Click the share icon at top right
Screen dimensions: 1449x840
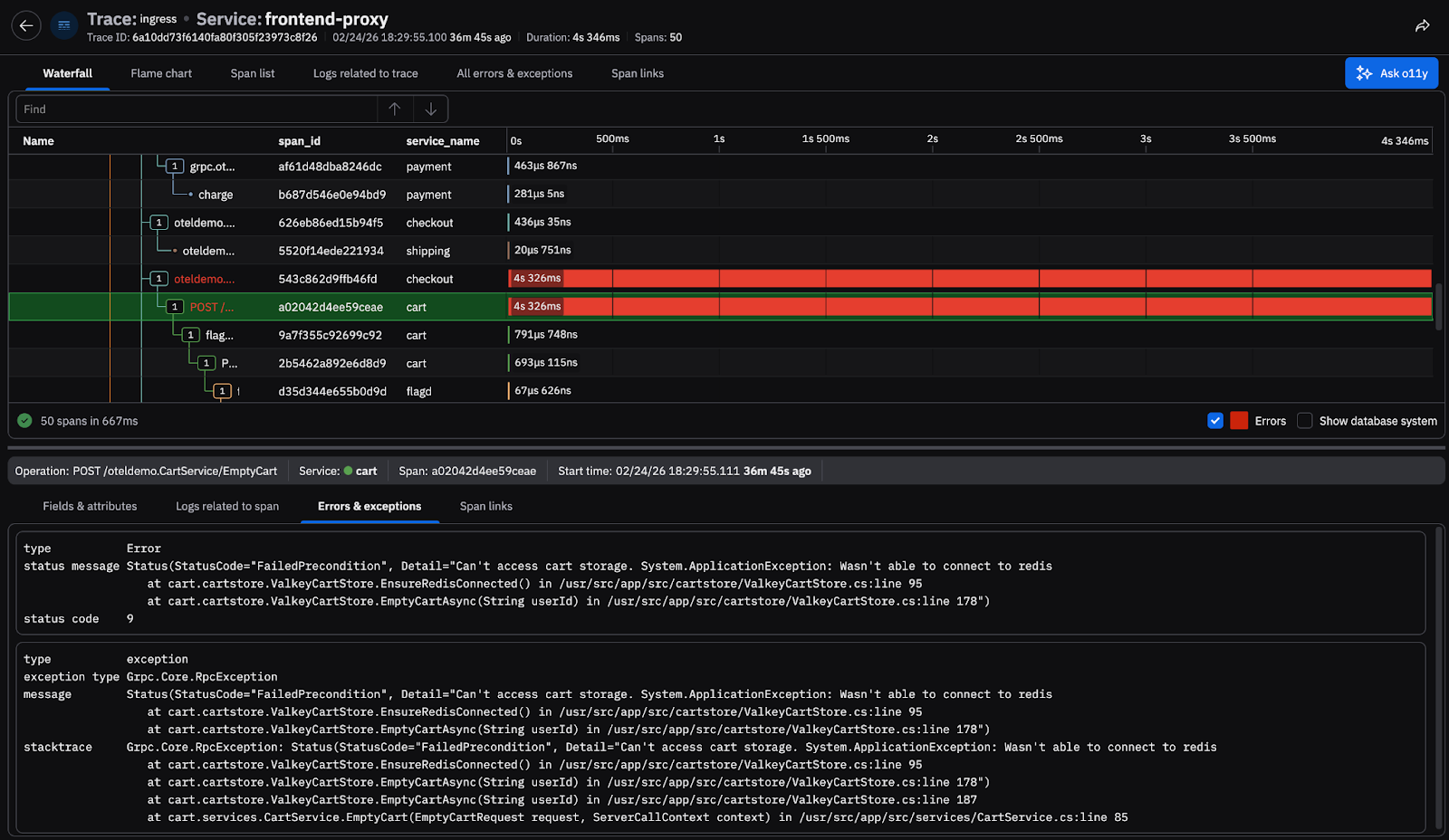coord(1422,26)
